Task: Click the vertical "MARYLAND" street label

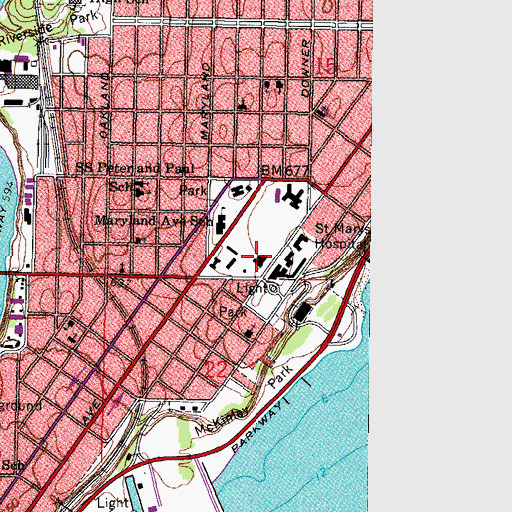Action: pos(206,101)
